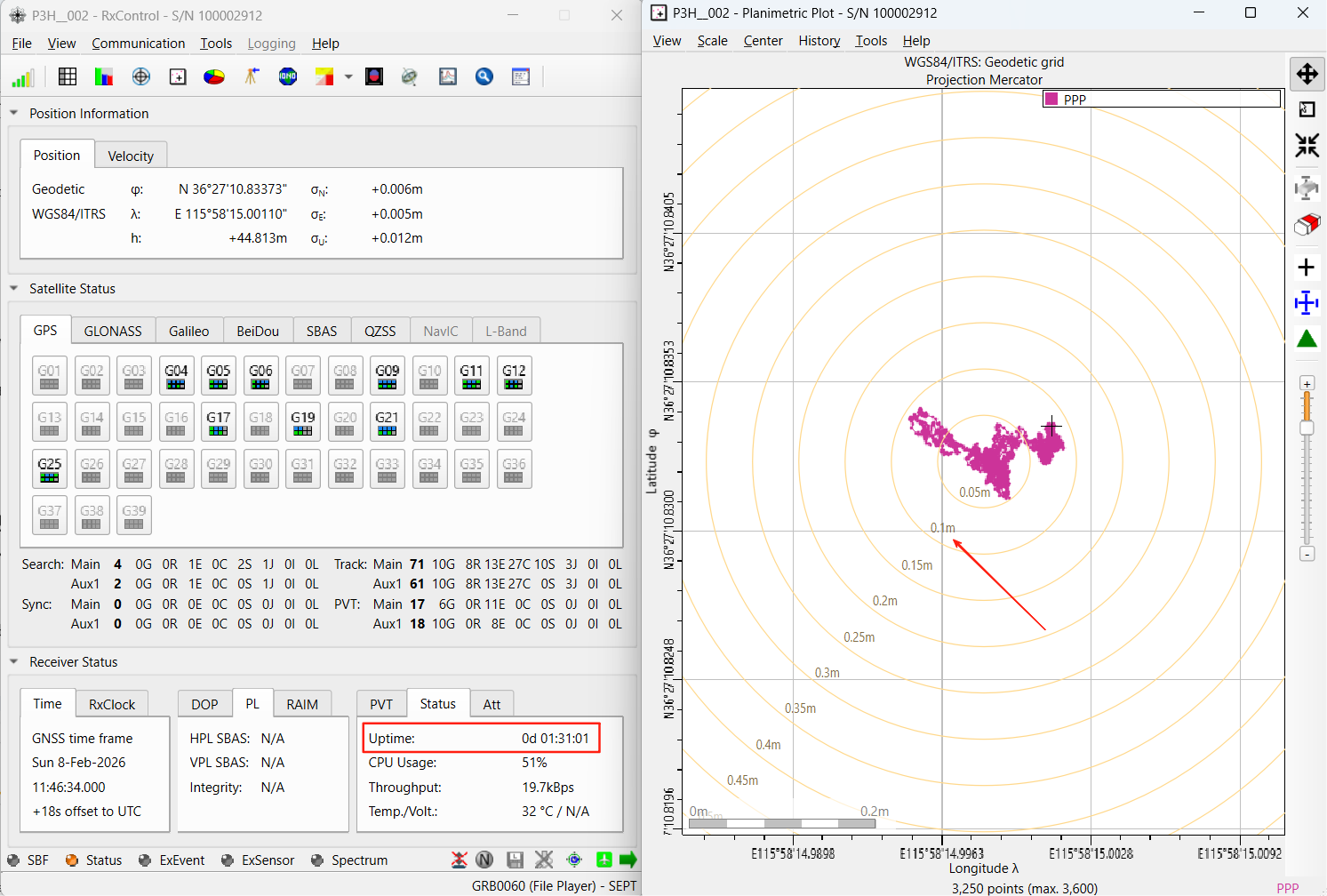Select satellite G04 button
The image size is (1327, 896).
click(176, 376)
